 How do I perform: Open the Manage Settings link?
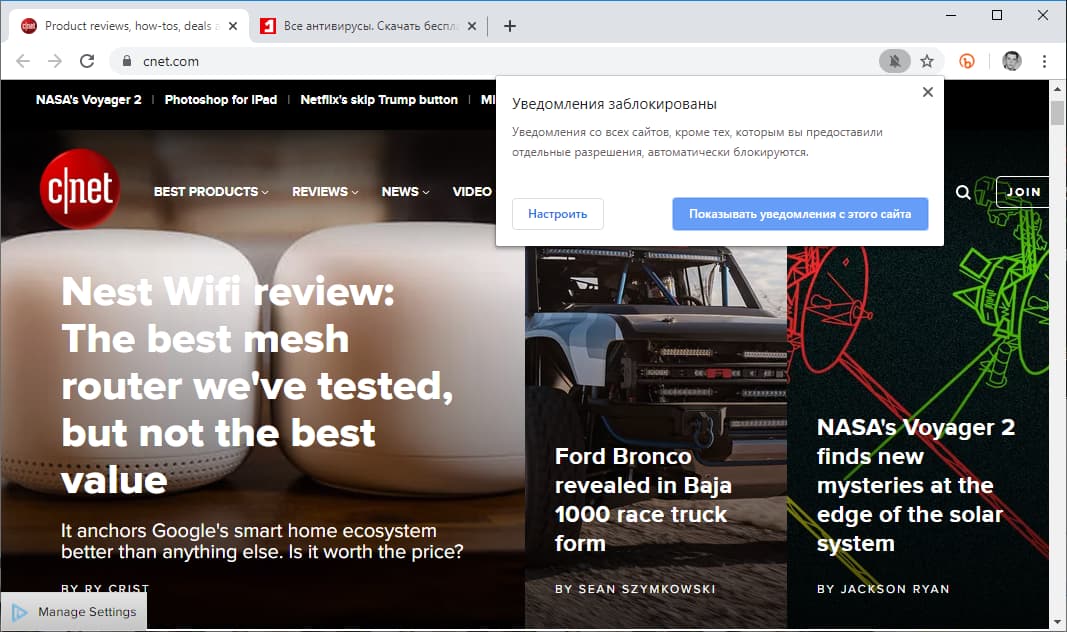[x=87, y=612]
